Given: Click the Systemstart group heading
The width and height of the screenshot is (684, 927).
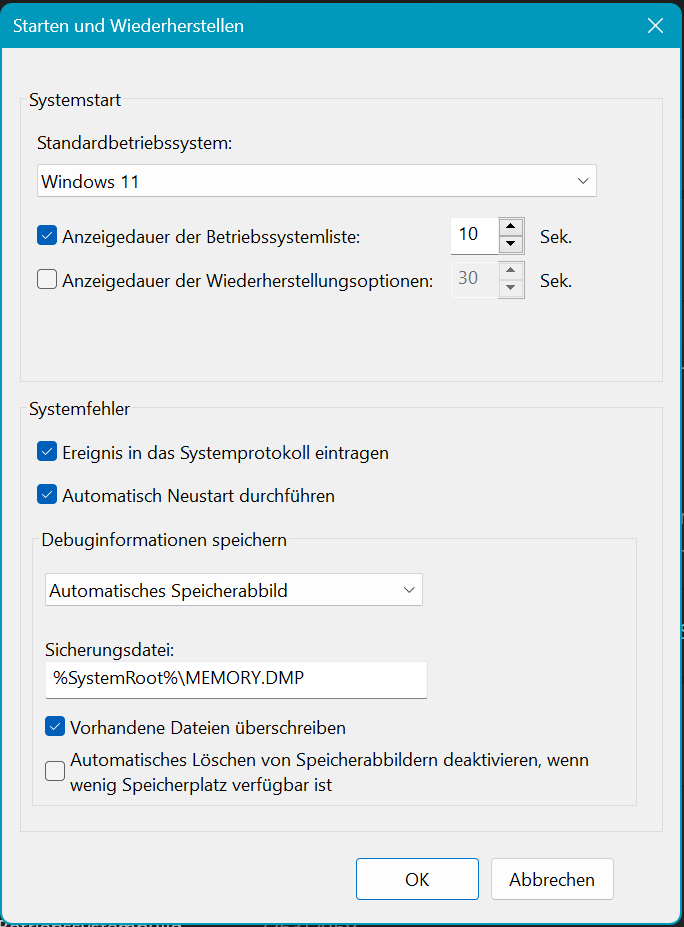Looking at the screenshot, I should [x=74, y=100].
